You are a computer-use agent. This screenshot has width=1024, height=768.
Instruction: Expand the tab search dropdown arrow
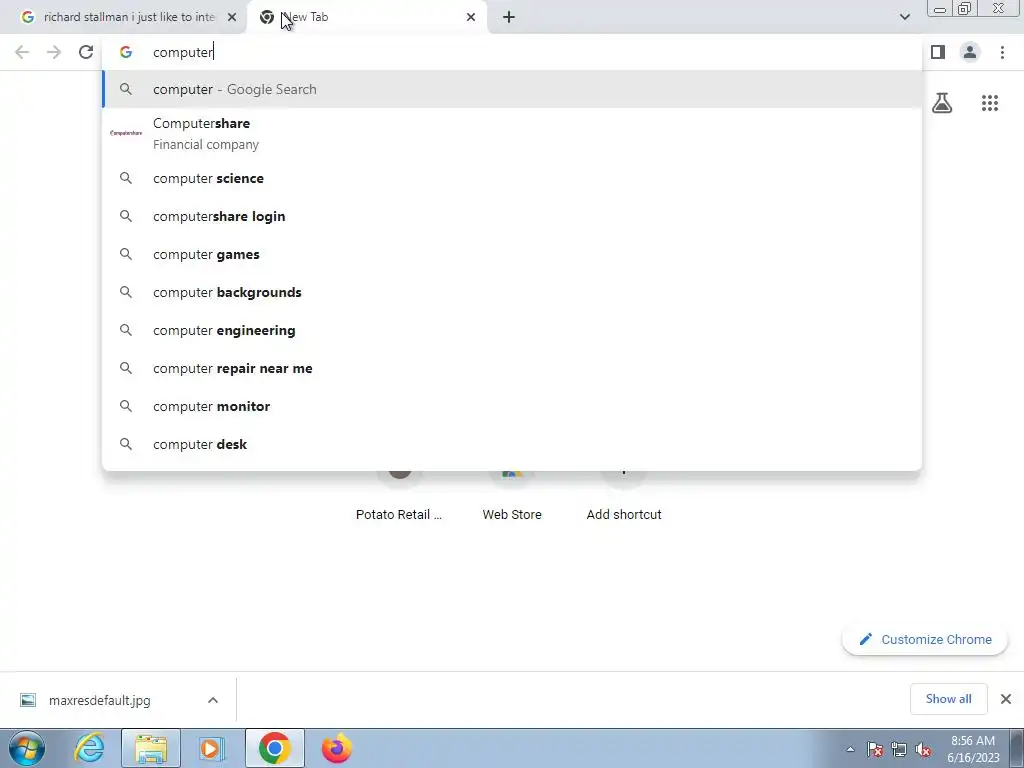coord(904,17)
